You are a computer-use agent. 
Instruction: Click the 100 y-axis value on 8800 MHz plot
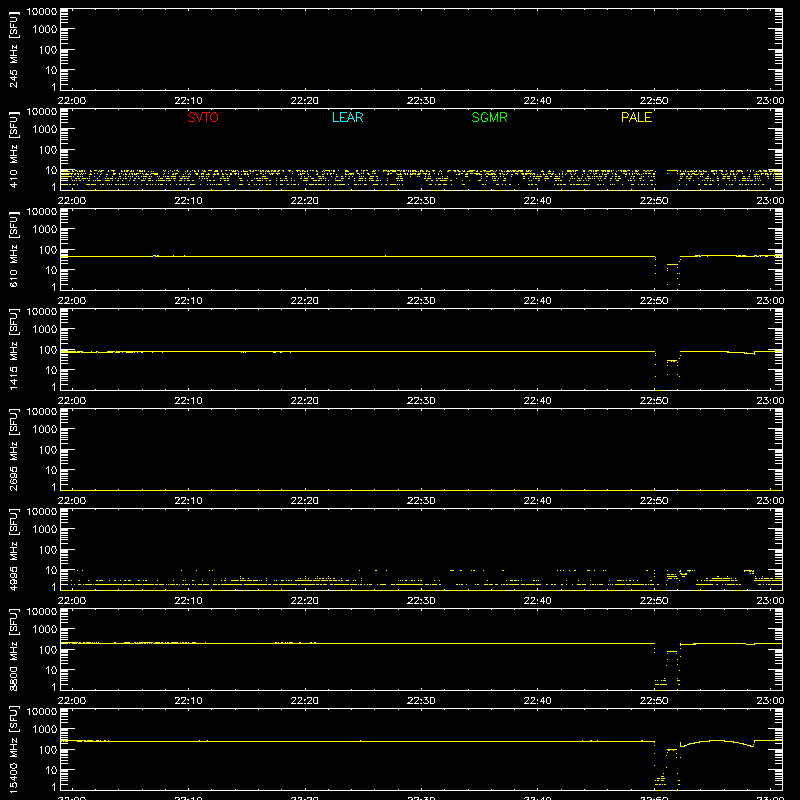point(48,650)
